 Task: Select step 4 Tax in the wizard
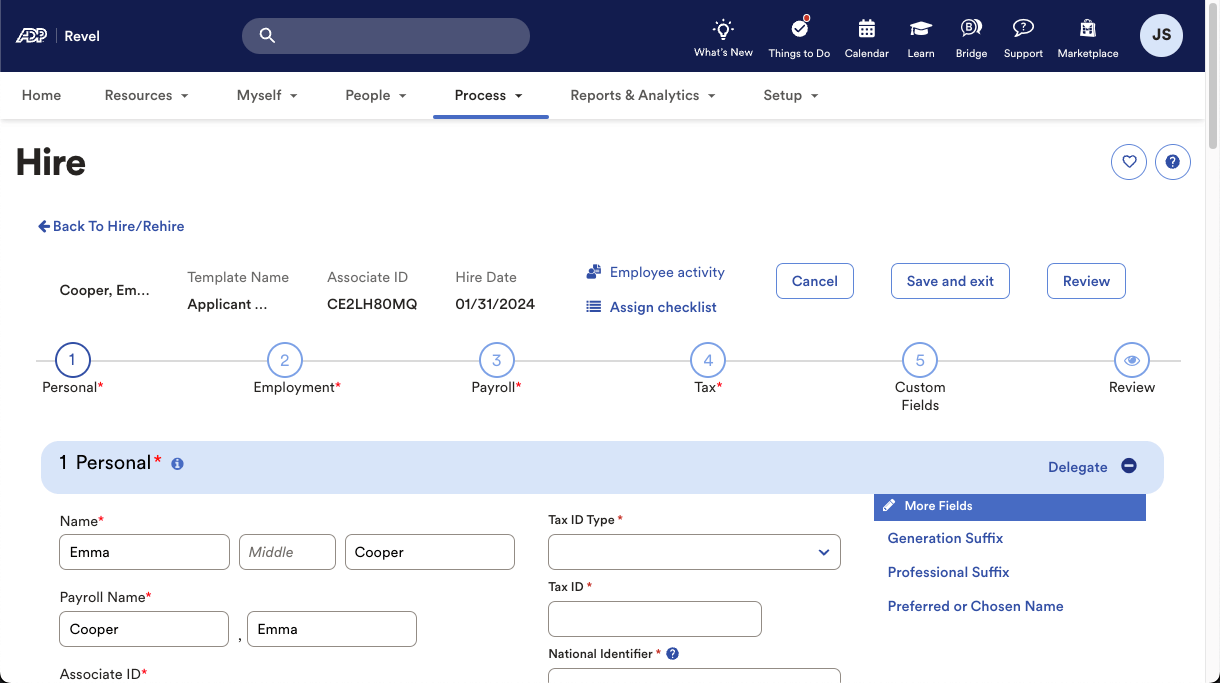[707, 359]
